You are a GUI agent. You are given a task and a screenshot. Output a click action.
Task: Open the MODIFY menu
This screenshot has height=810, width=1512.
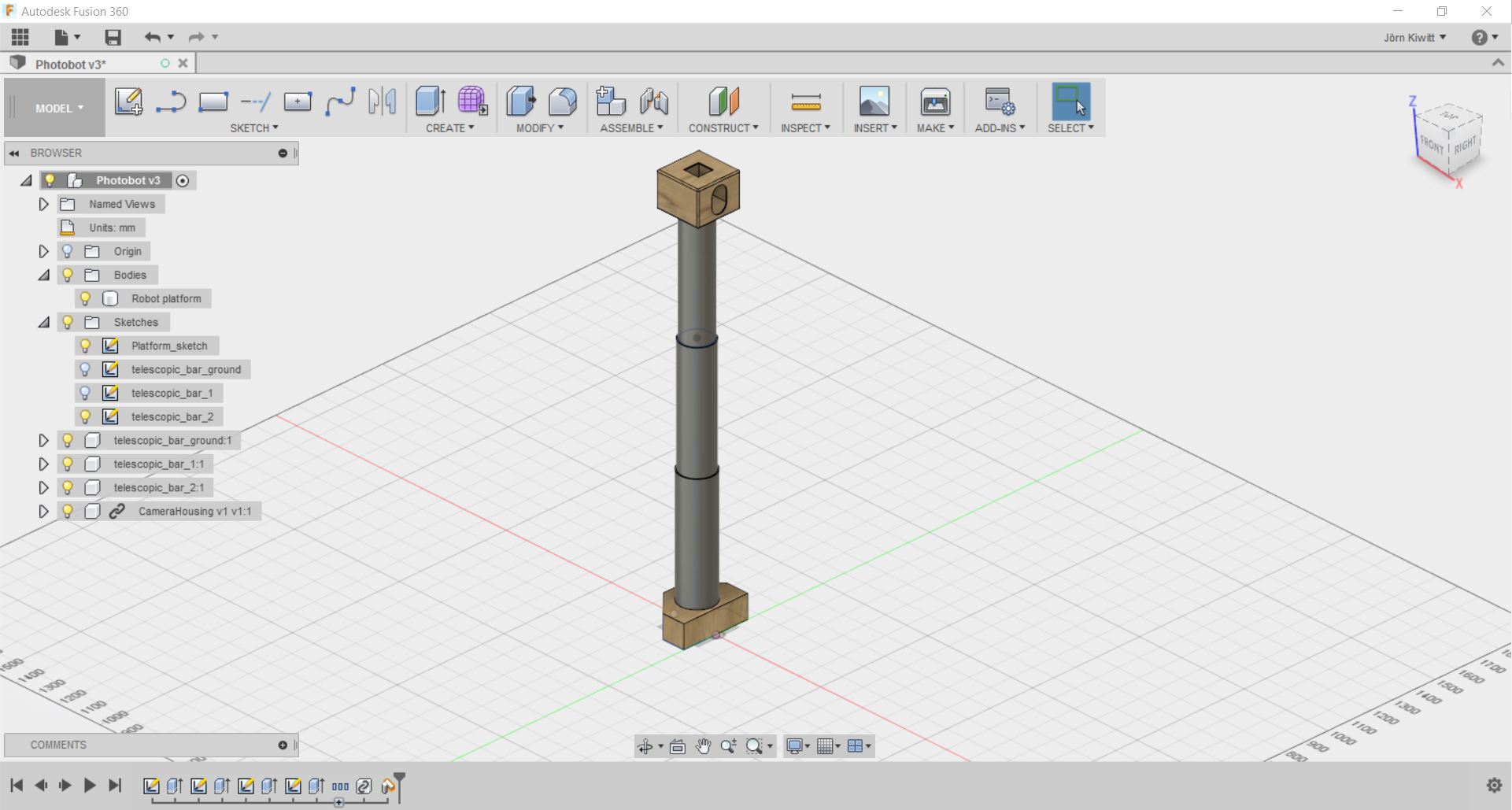point(540,128)
